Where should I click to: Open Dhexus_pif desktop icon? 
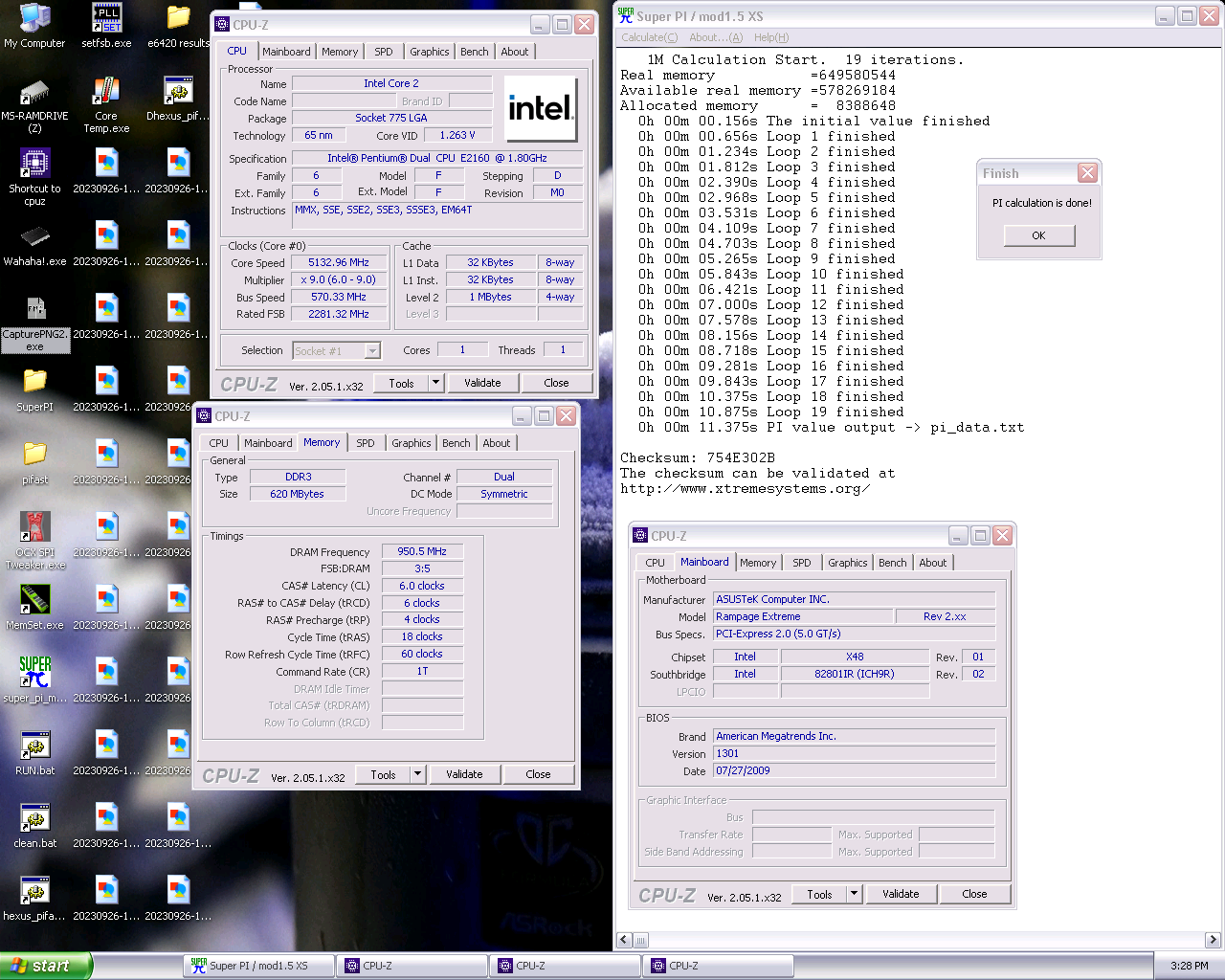pos(178,99)
